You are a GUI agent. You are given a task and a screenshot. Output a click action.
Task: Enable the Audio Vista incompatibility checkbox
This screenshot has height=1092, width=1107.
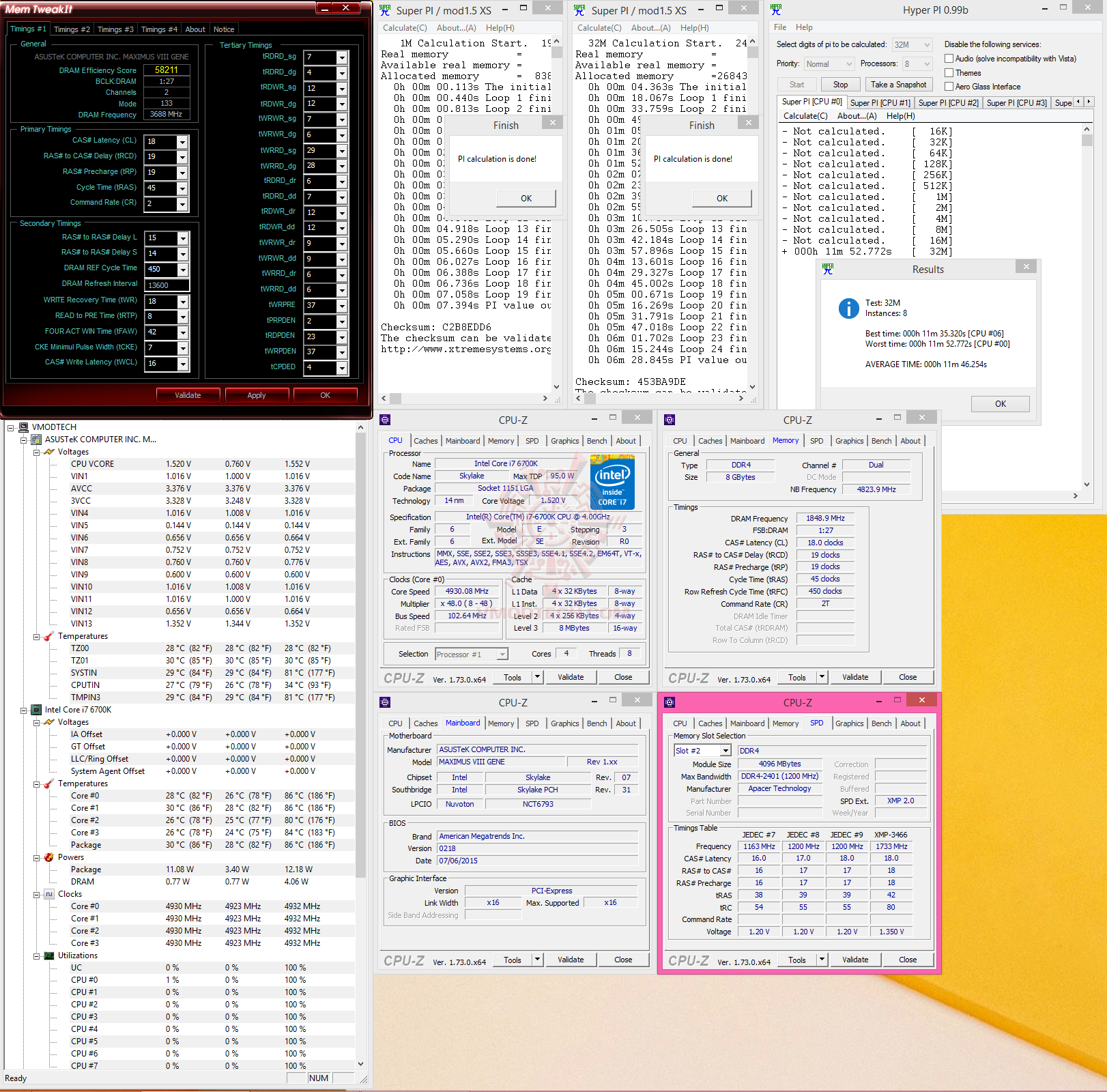949,59
